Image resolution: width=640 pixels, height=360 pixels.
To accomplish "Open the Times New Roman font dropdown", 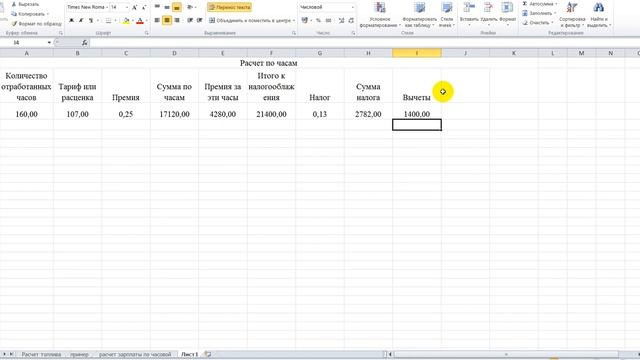I will click(x=107, y=7).
